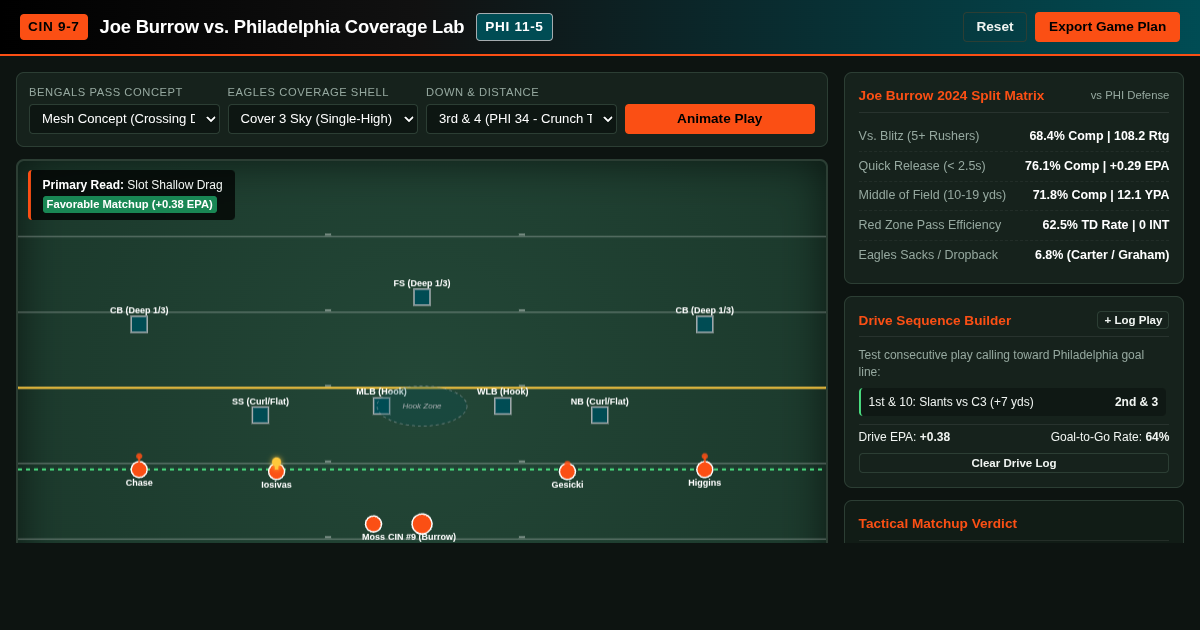This screenshot has width=1200, height=630.
Task: Click the Primary Read Slot Shallow Drag text
Action: pos(132,185)
